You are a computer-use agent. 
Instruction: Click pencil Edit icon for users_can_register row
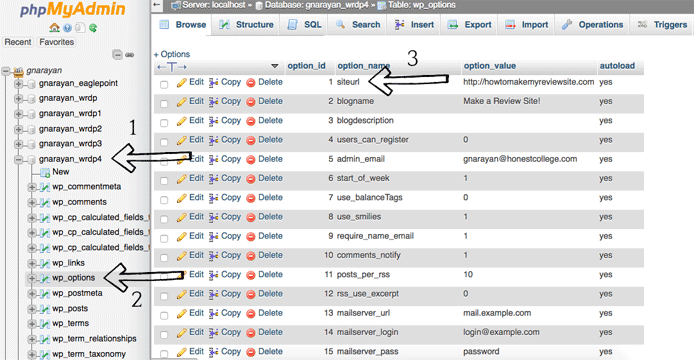(181, 140)
